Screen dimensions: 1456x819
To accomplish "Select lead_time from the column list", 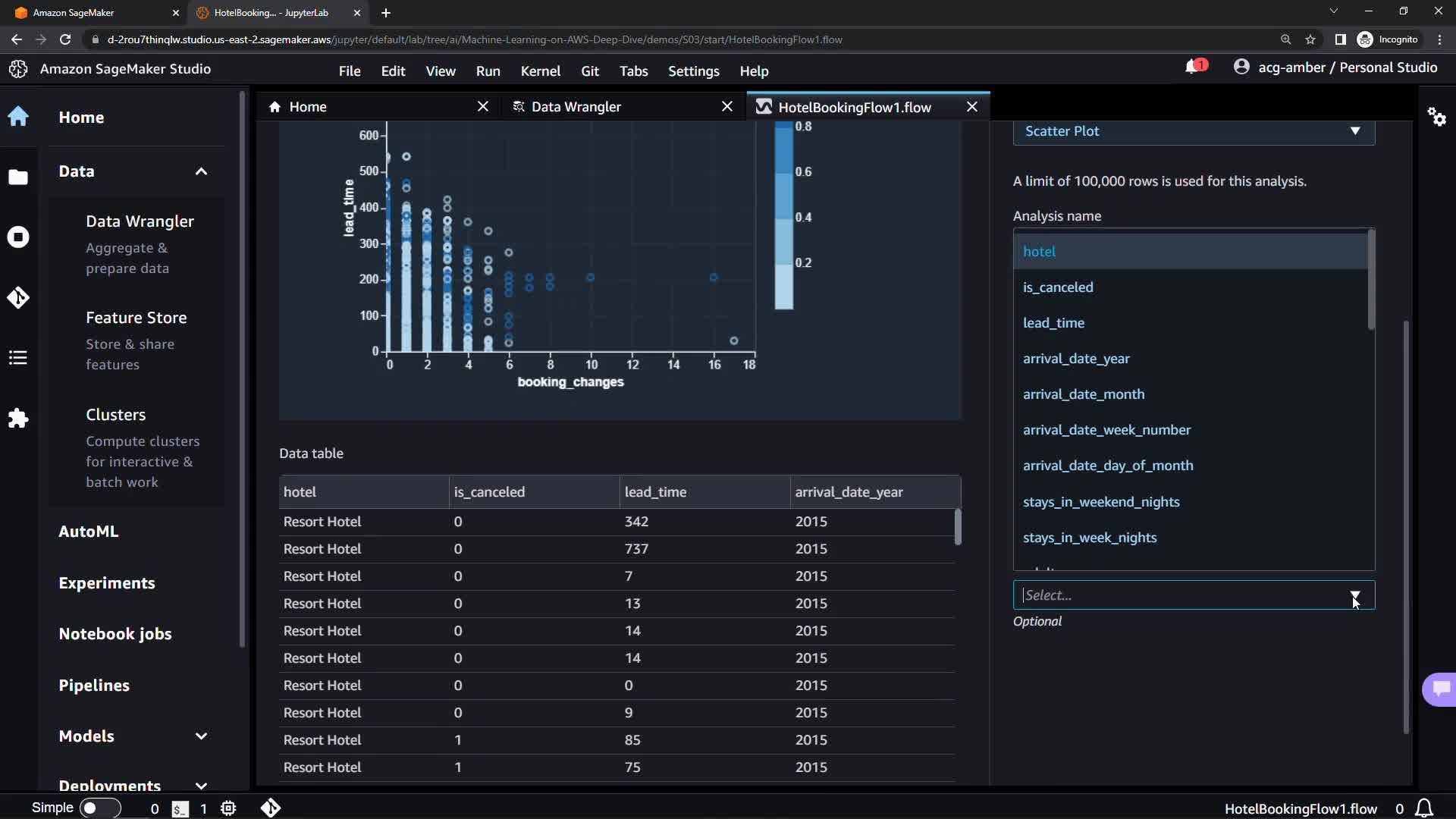I will 1053,323.
